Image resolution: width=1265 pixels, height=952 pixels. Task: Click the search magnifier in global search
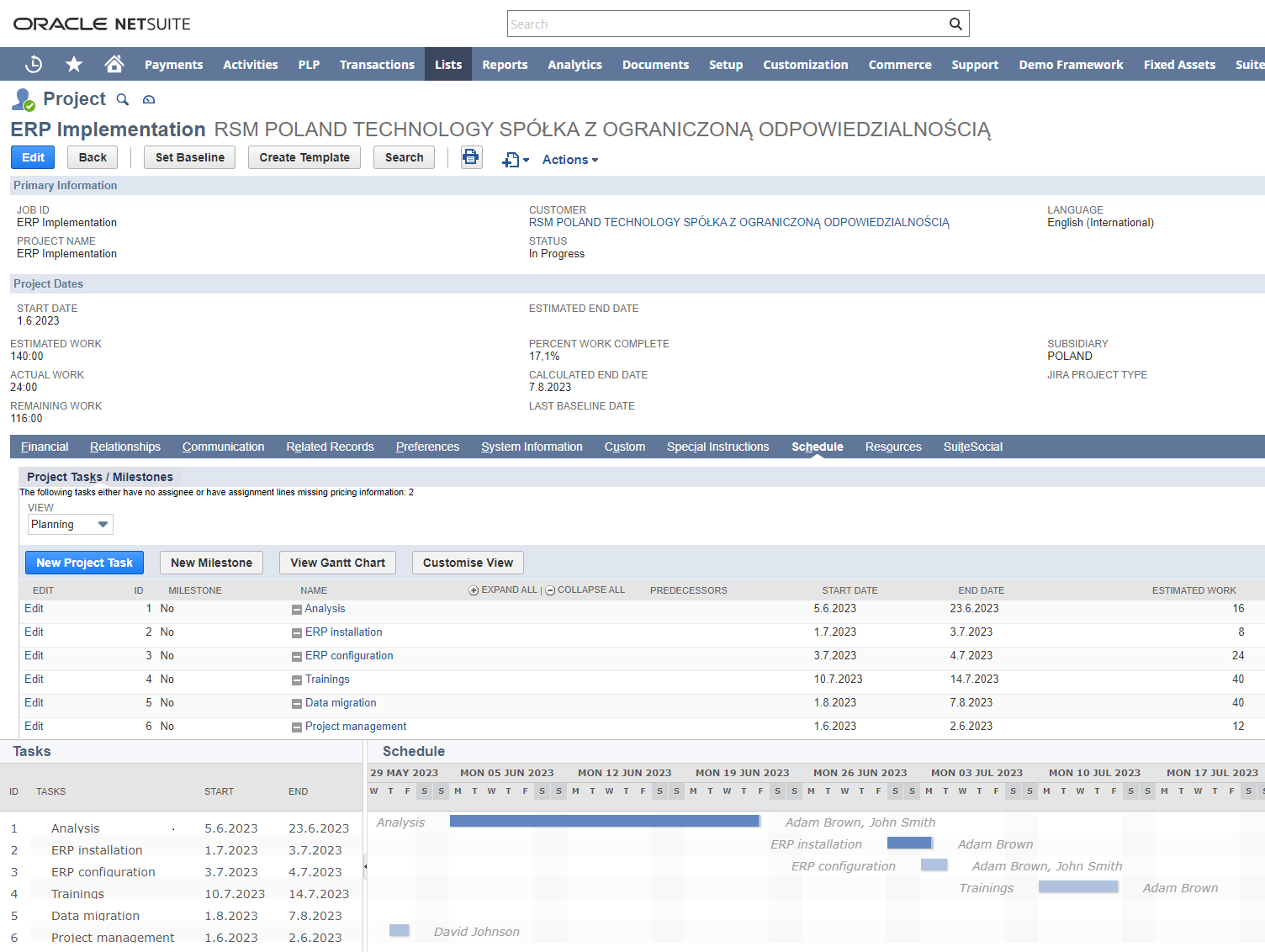955,24
